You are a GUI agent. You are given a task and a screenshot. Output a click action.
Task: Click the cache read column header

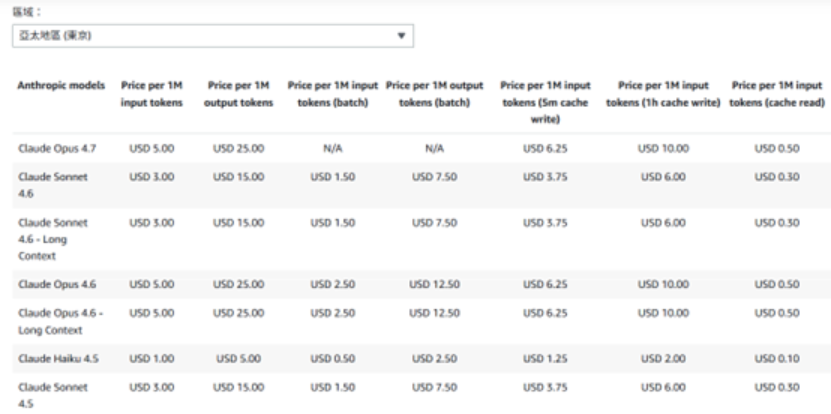point(777,94)
